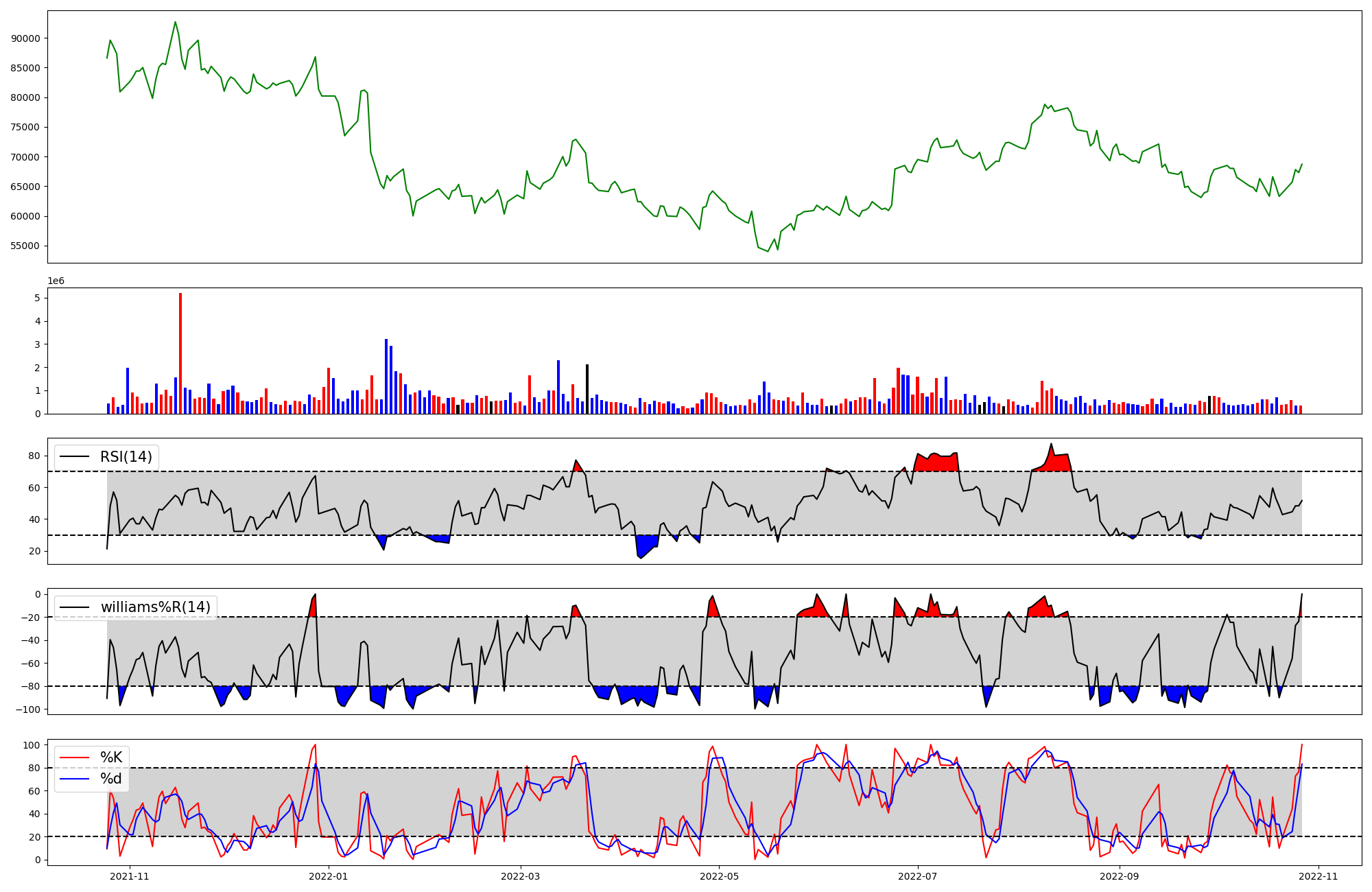Click the 2022-11 tick label at right

pyautogui.click(x=1318, y=876)
